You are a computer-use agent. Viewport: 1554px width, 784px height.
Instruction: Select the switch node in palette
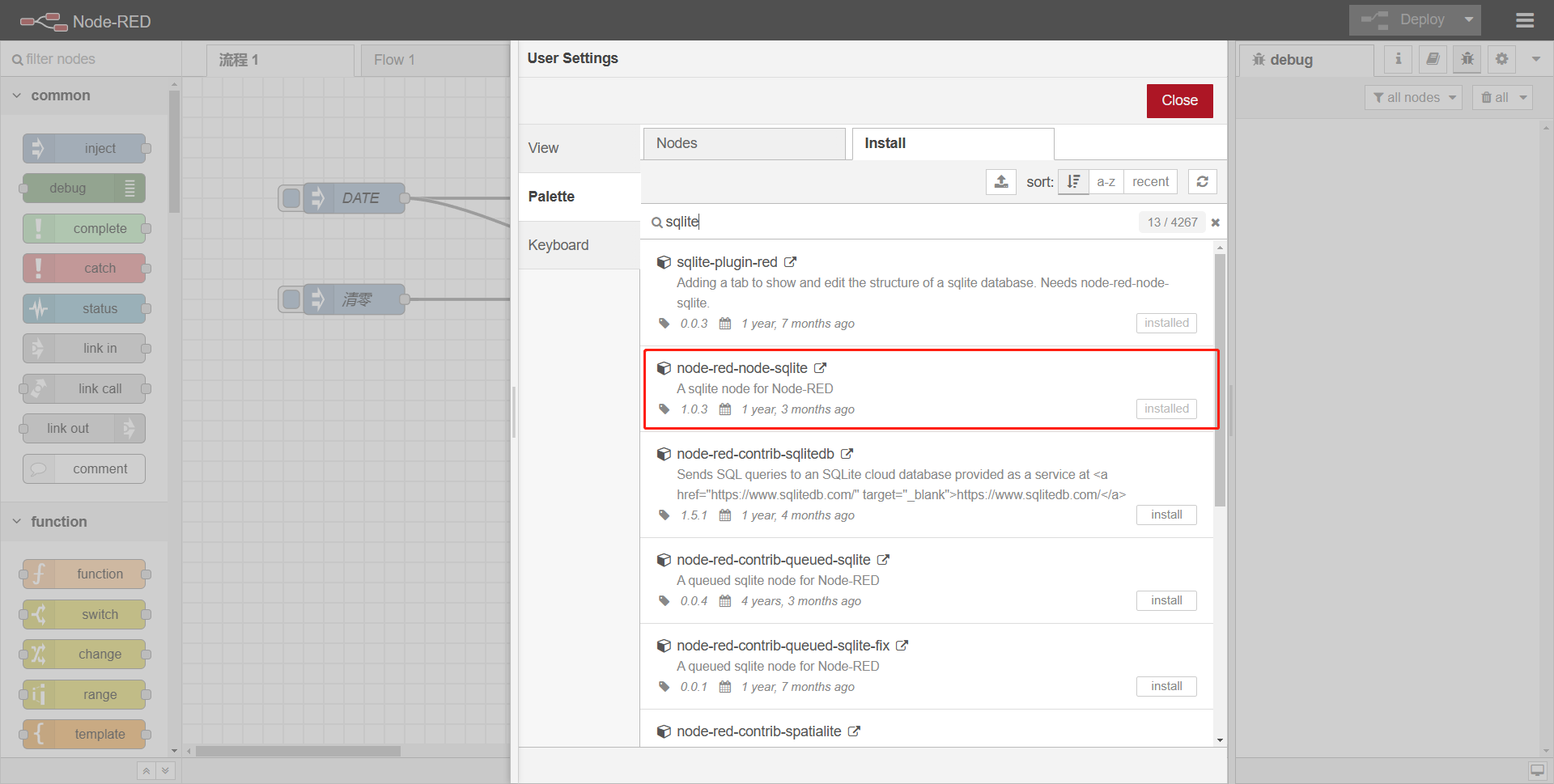point(85,615)
